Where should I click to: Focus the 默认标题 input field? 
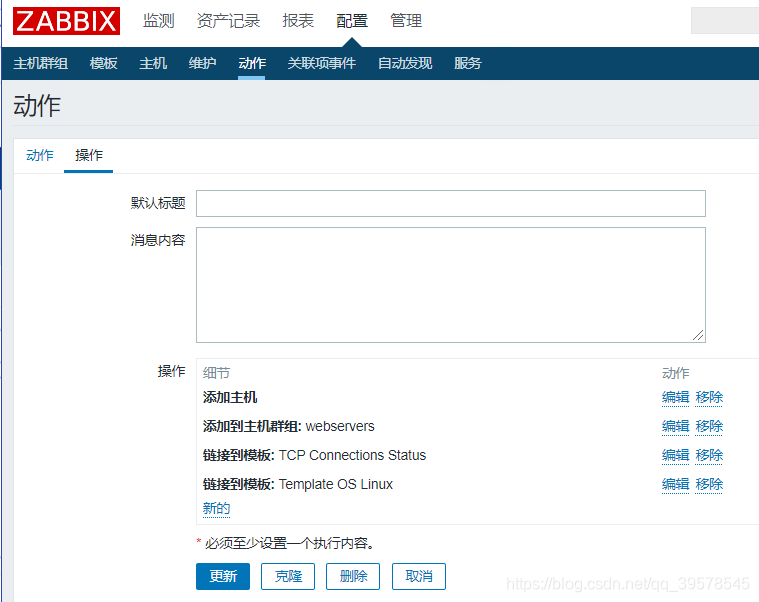(x=451, y=203)
